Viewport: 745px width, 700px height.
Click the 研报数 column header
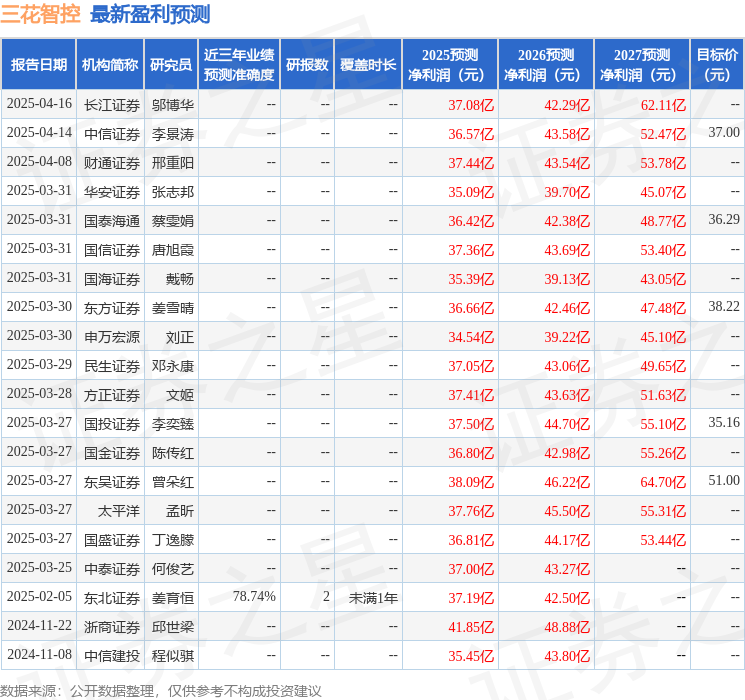tap(307, 65)
